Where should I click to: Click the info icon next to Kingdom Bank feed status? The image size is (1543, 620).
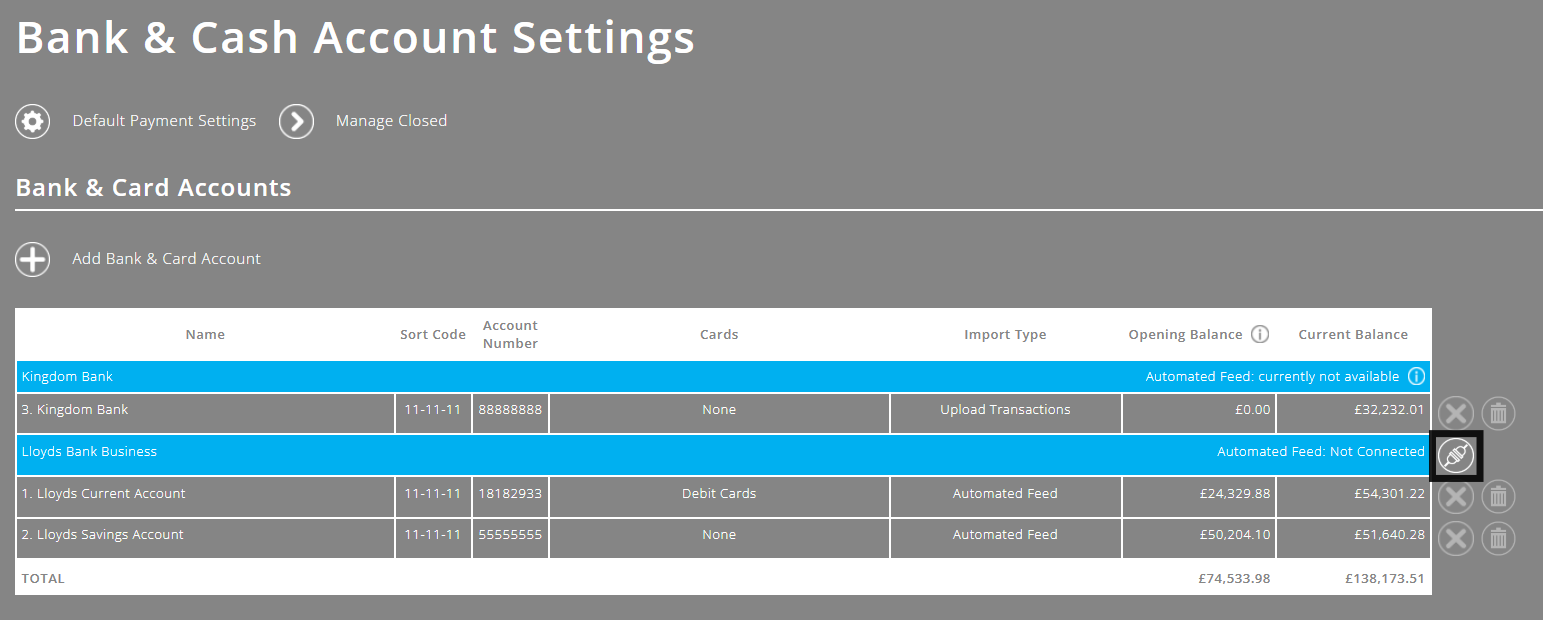click(x=1416, y=376)
